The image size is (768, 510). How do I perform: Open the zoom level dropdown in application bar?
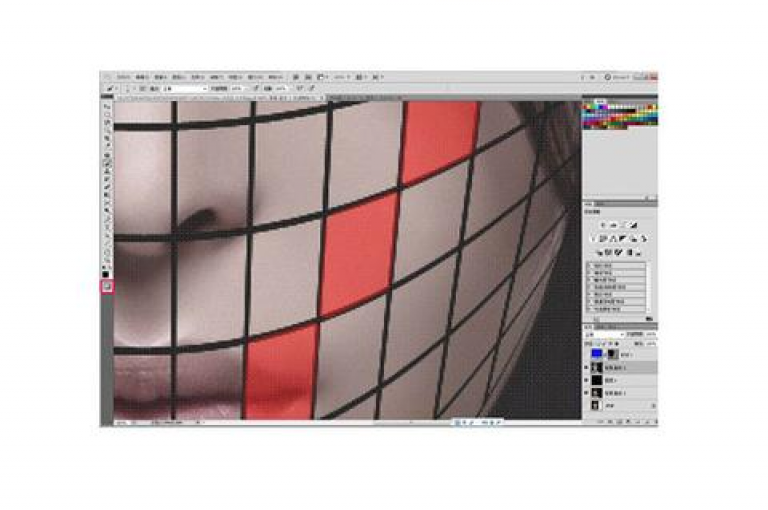coord(340,77)
